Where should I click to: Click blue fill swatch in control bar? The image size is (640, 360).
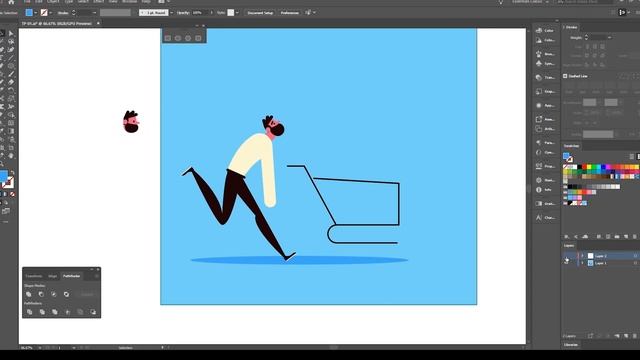[x=29, y=13]
